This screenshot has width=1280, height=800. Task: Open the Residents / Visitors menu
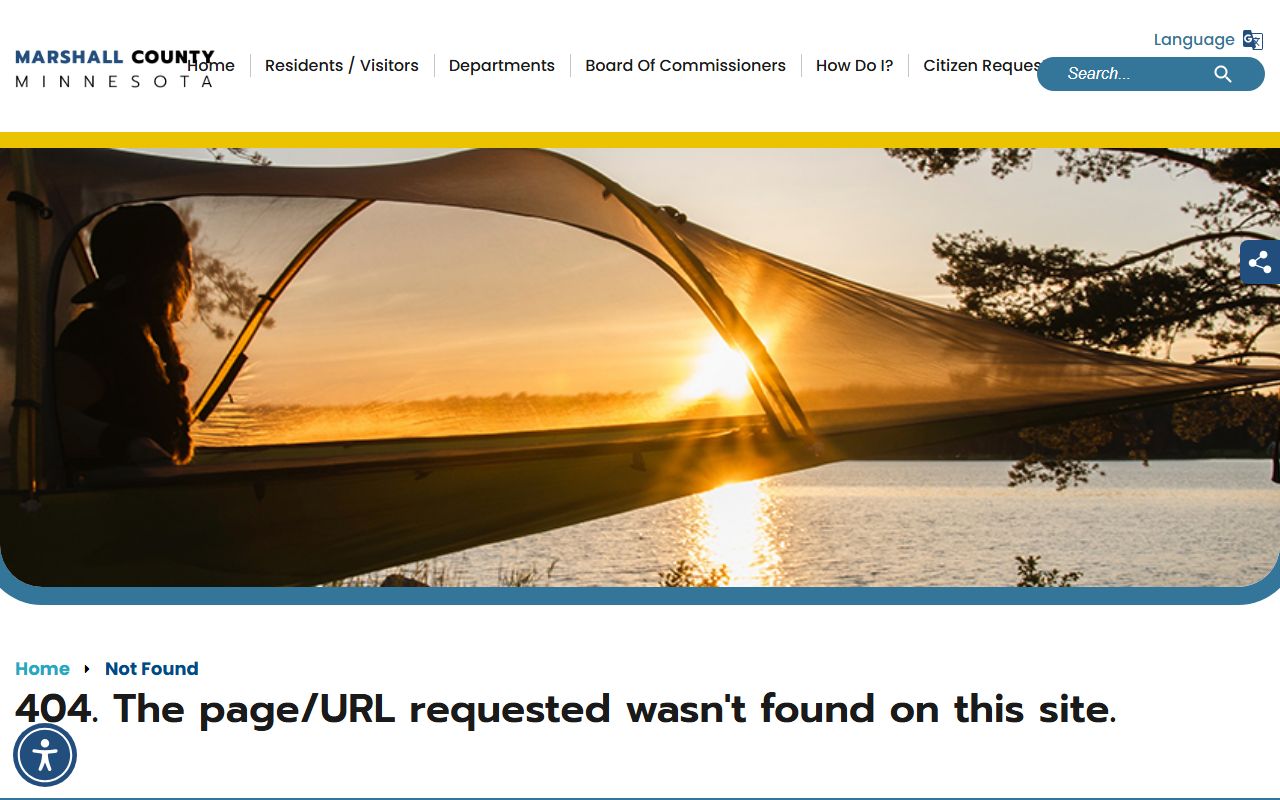click(x=342, y=66)
